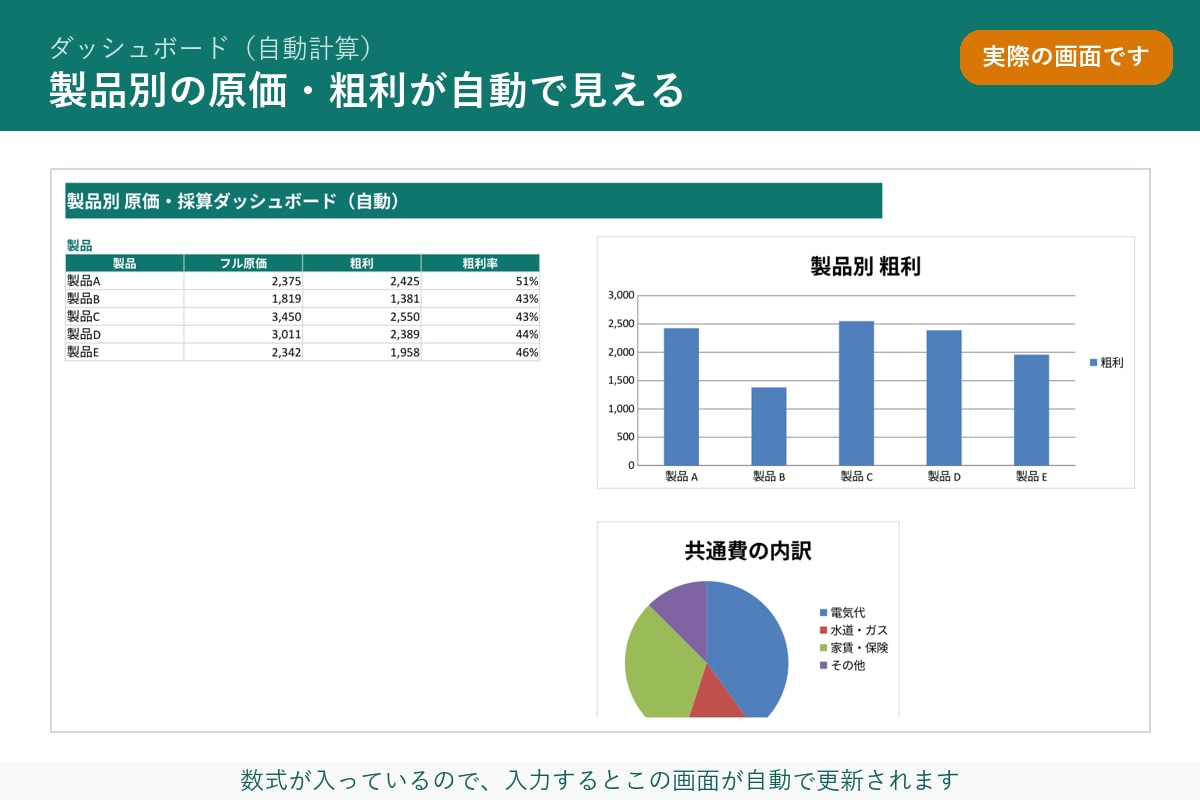The height and width of the screenshot is (800, 1200).
Task: Select the 2,342 full cost cell for 製品E
Action: [x=243, y=352]
